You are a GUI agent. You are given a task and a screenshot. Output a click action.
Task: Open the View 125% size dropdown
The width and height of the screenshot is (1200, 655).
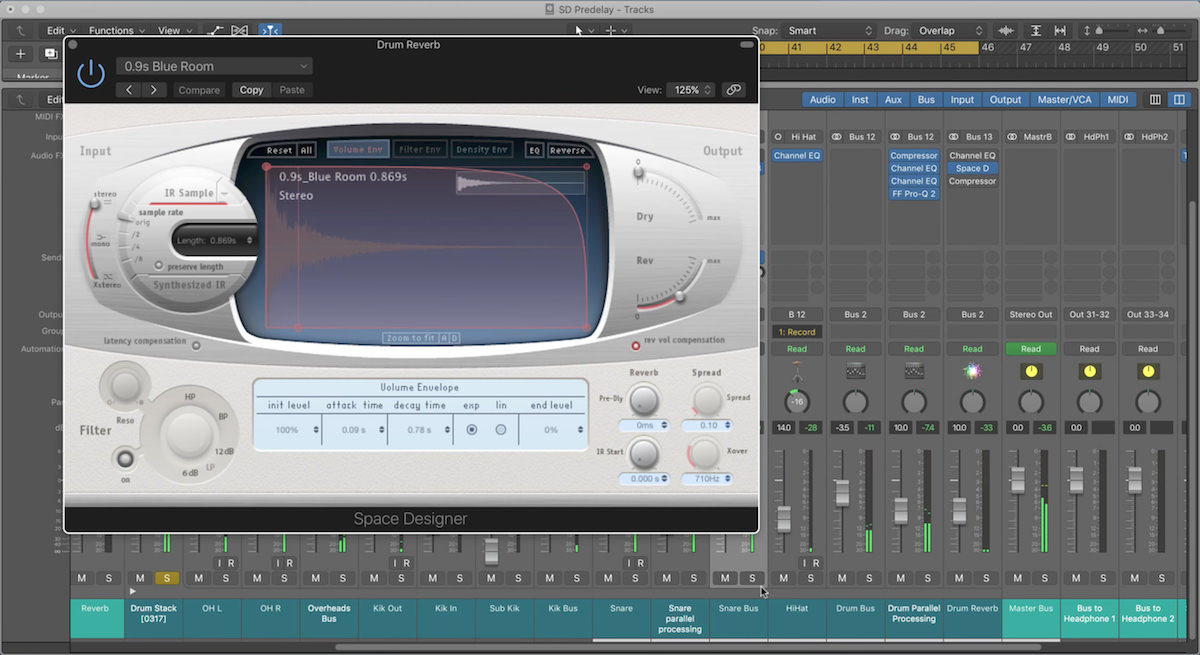coord(692,90)
